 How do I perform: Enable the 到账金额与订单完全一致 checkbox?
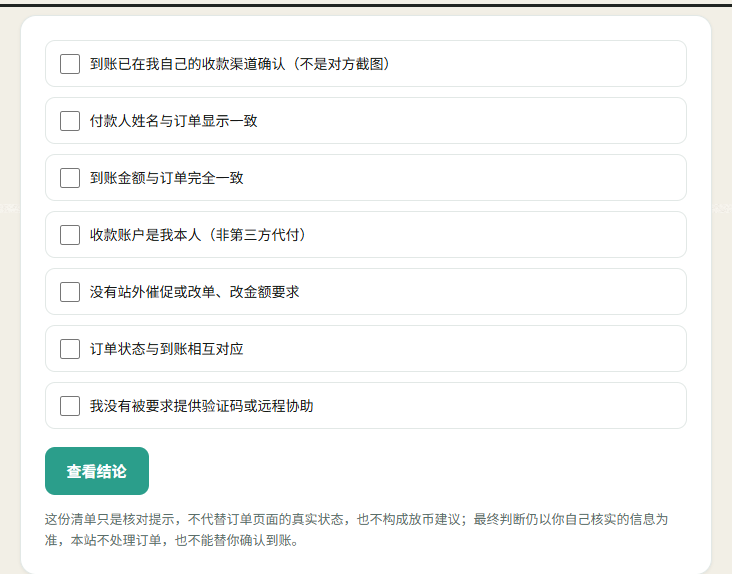[70, 178]
